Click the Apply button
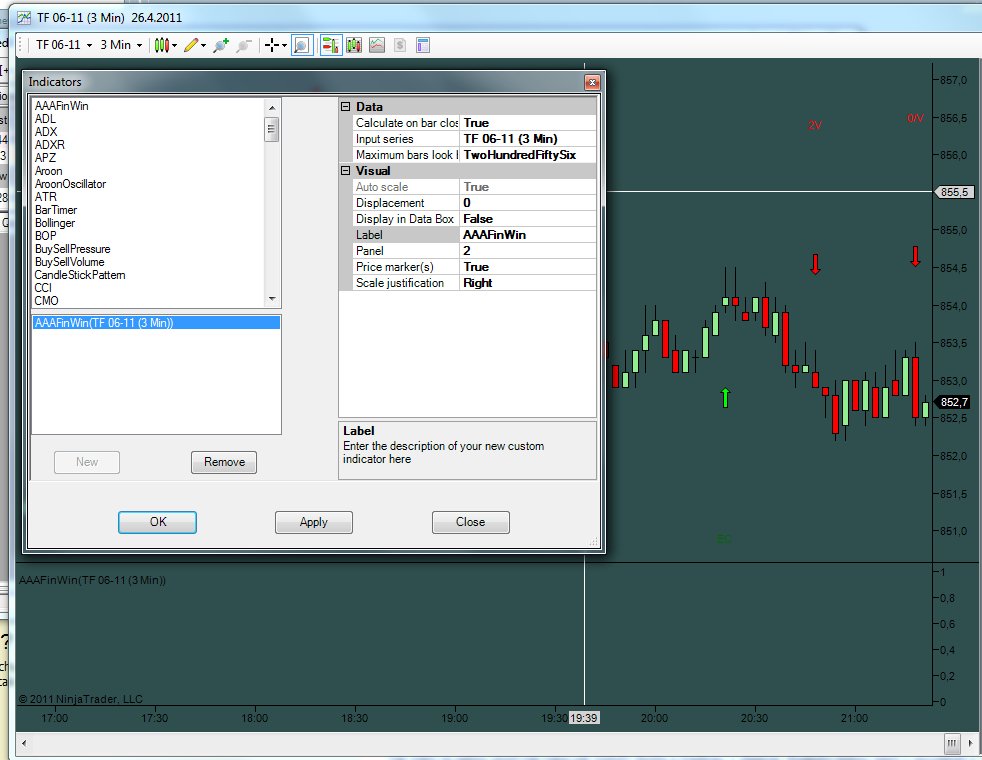 tap(314, 522)
